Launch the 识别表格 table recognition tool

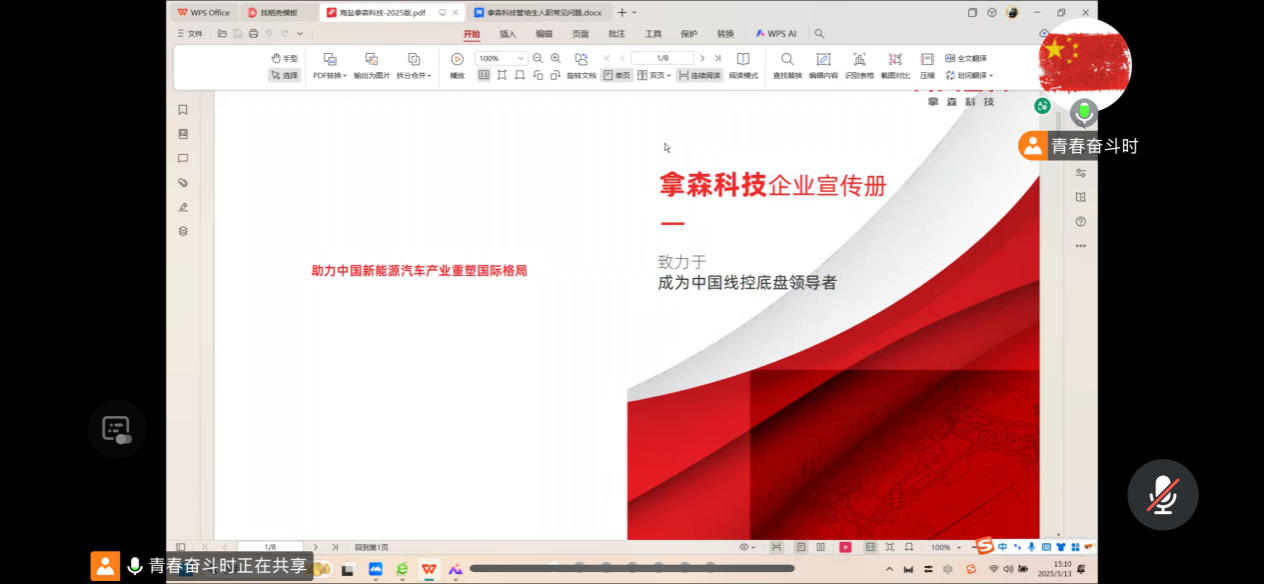point(859,66)
